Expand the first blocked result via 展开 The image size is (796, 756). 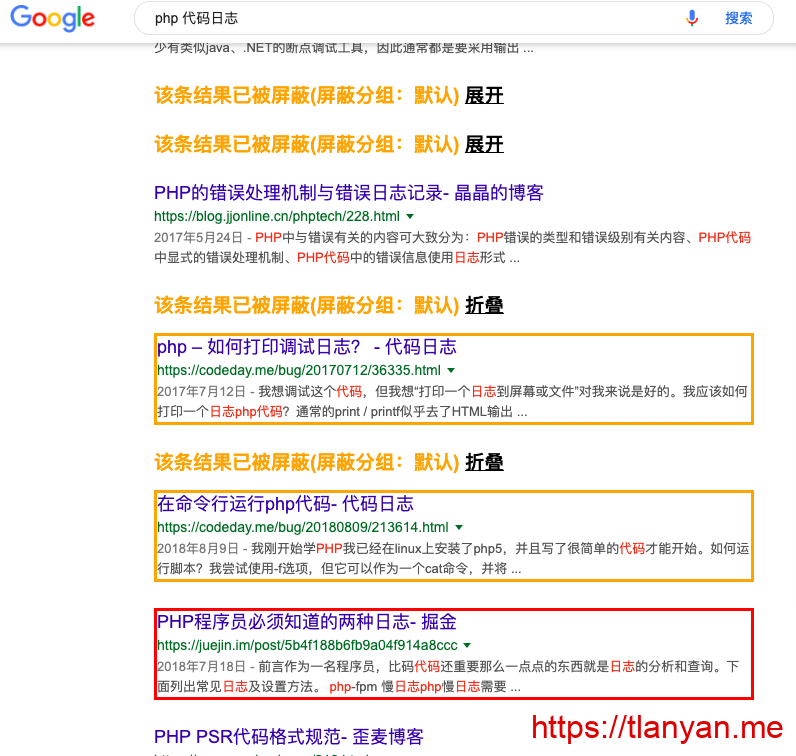[484, 95]
